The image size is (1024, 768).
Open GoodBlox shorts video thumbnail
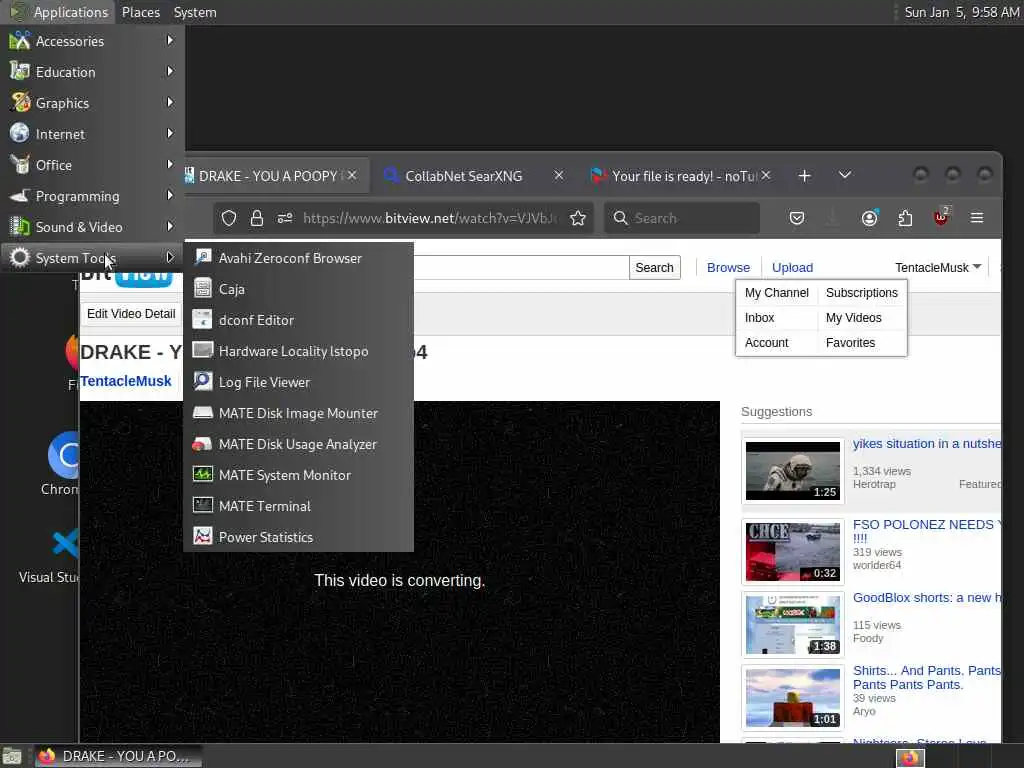[793, 625]
